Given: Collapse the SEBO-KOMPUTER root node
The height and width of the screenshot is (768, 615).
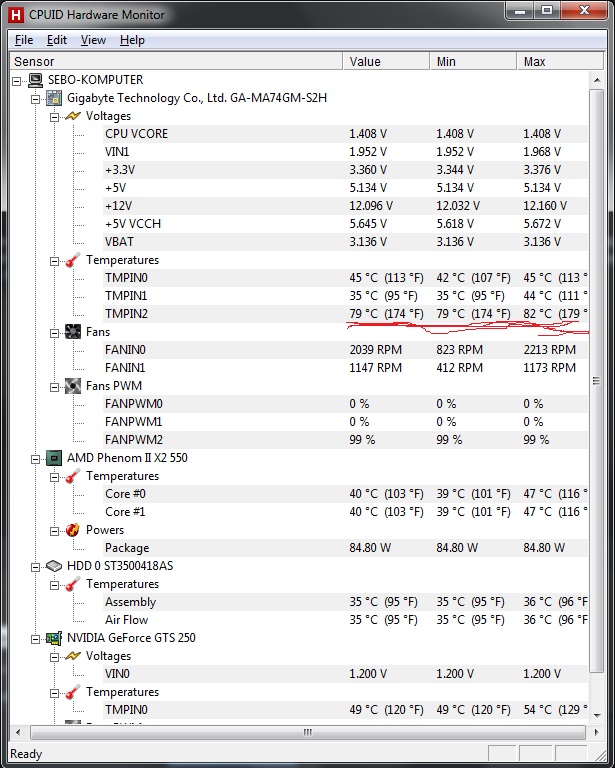Looking at the screenshot, I should [x=17, y=81].
